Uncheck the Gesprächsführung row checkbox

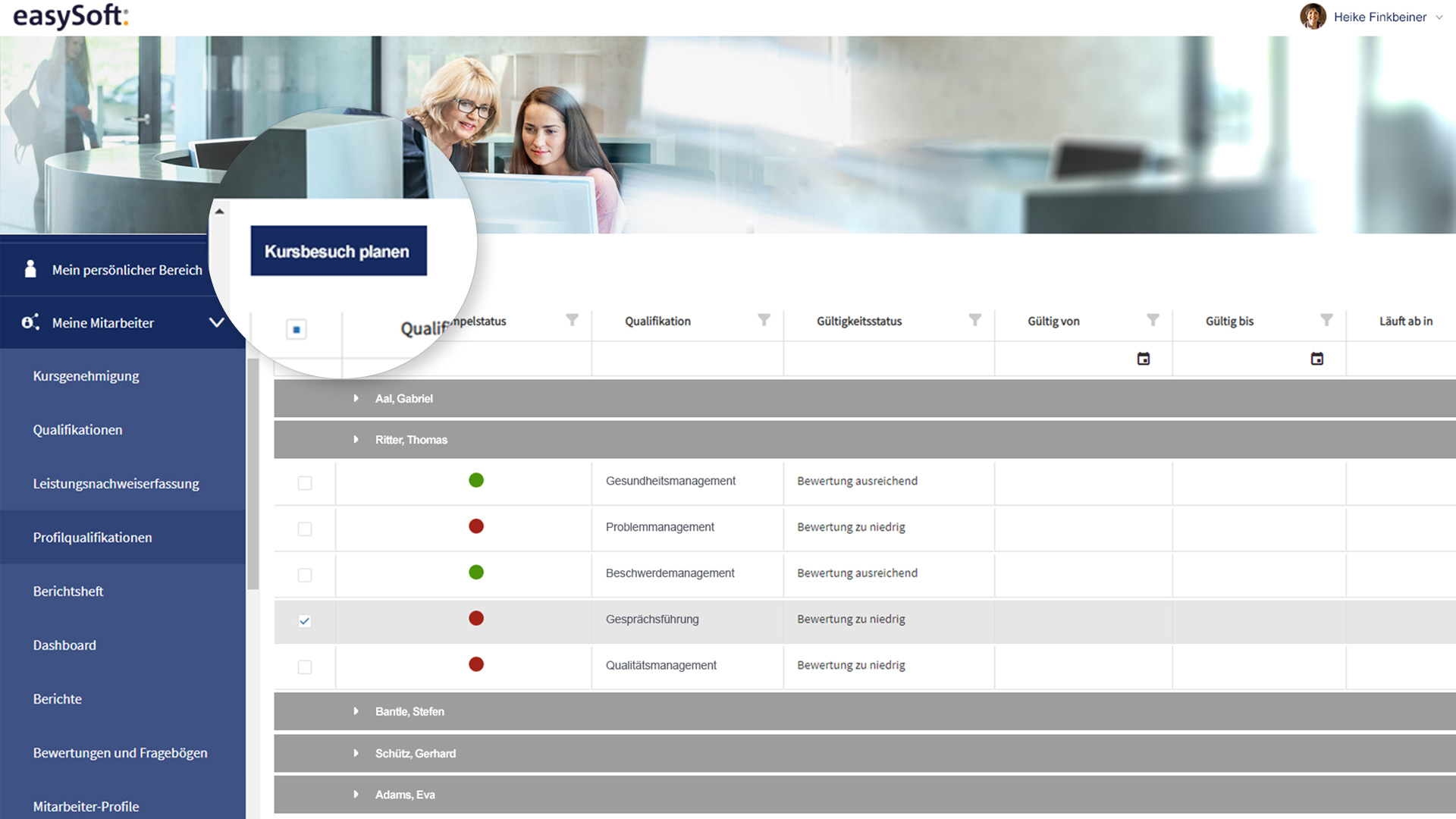coord(305,621)
